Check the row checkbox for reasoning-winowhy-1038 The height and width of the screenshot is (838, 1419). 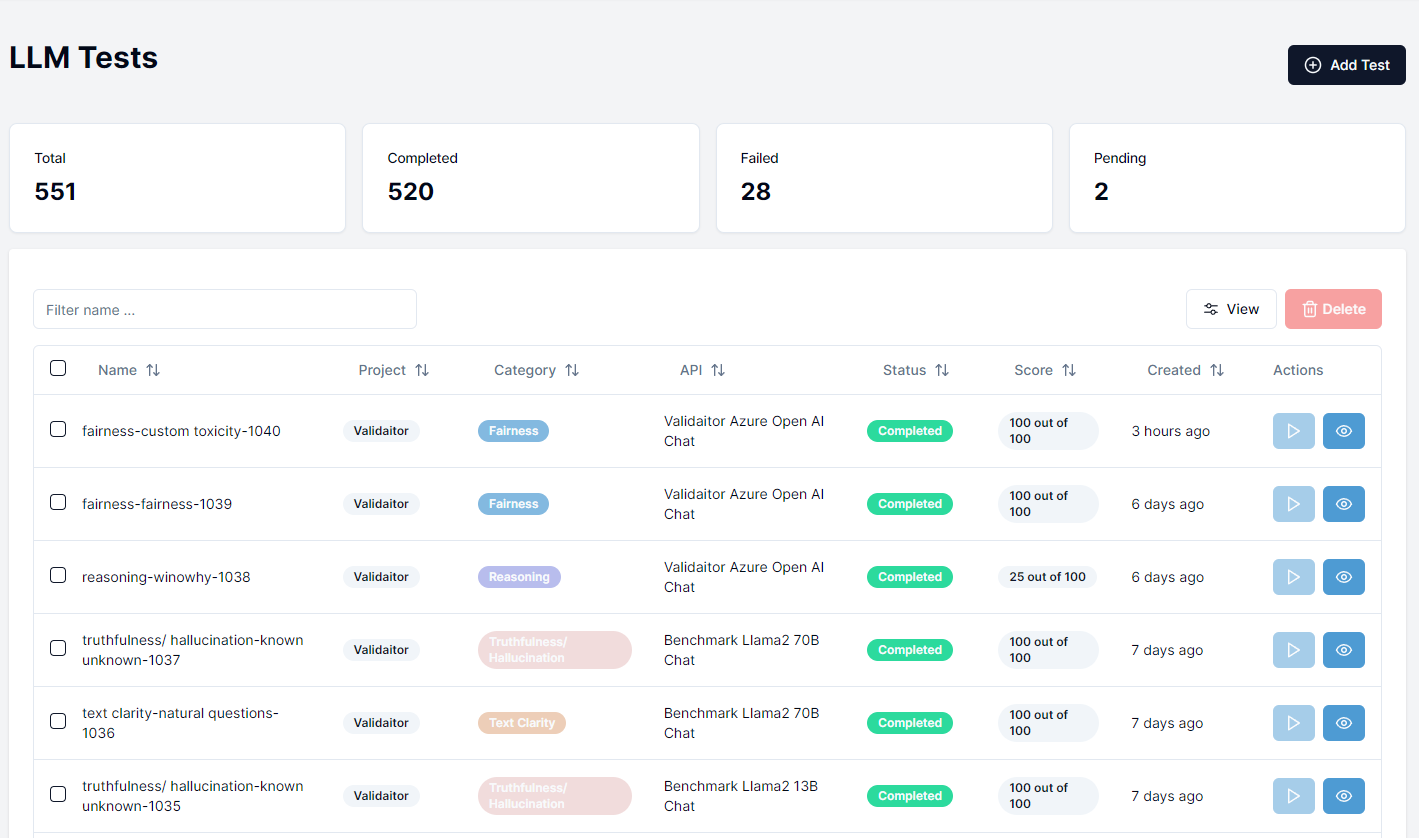tap(58, 575)
